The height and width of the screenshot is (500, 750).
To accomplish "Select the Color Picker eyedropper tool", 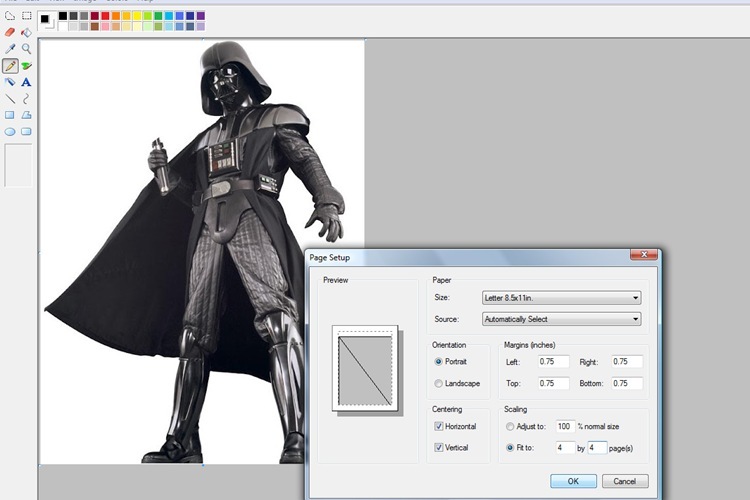I will (x=10, y=48).
